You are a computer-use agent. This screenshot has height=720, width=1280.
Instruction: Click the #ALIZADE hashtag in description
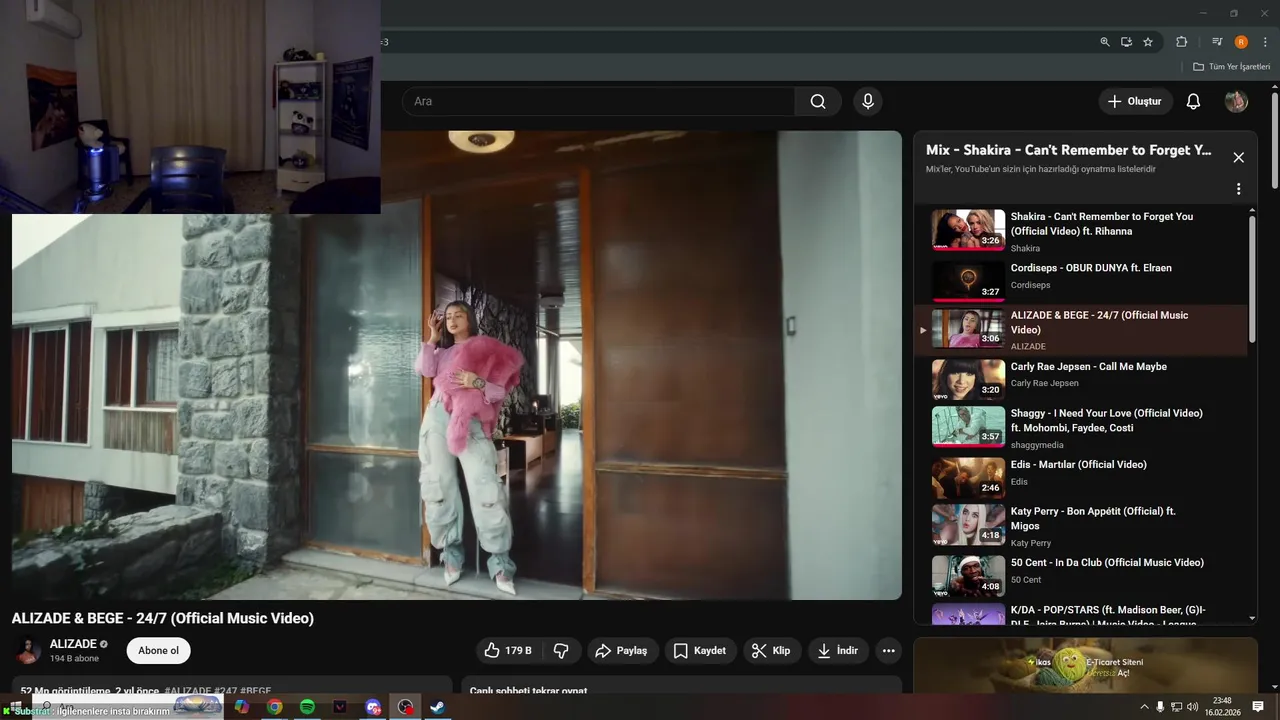click(188, 691)
